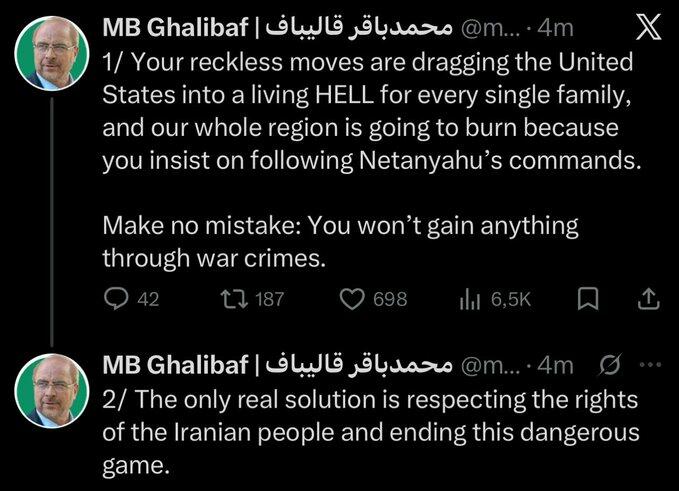This screenshot has height=491, width=679.
Task: Click the slashed-circle icon on second tweet
Action: [x=608, y=366]
